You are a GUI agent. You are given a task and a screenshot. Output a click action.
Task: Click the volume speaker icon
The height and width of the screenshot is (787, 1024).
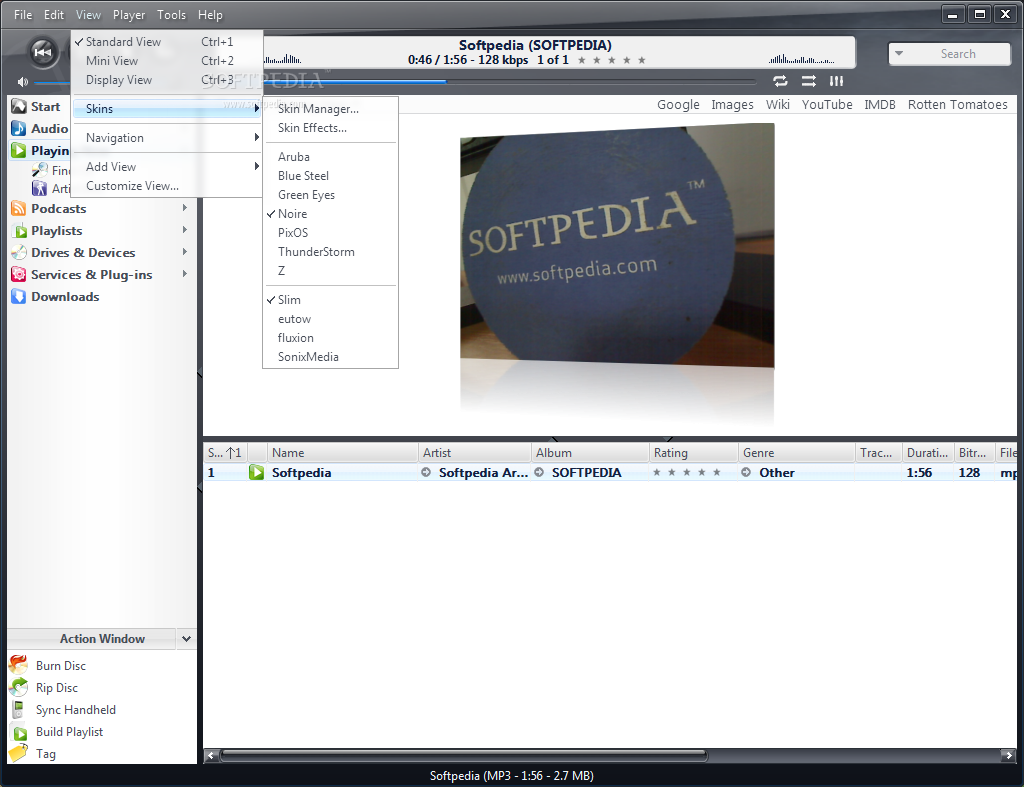[x=23, y=82]
